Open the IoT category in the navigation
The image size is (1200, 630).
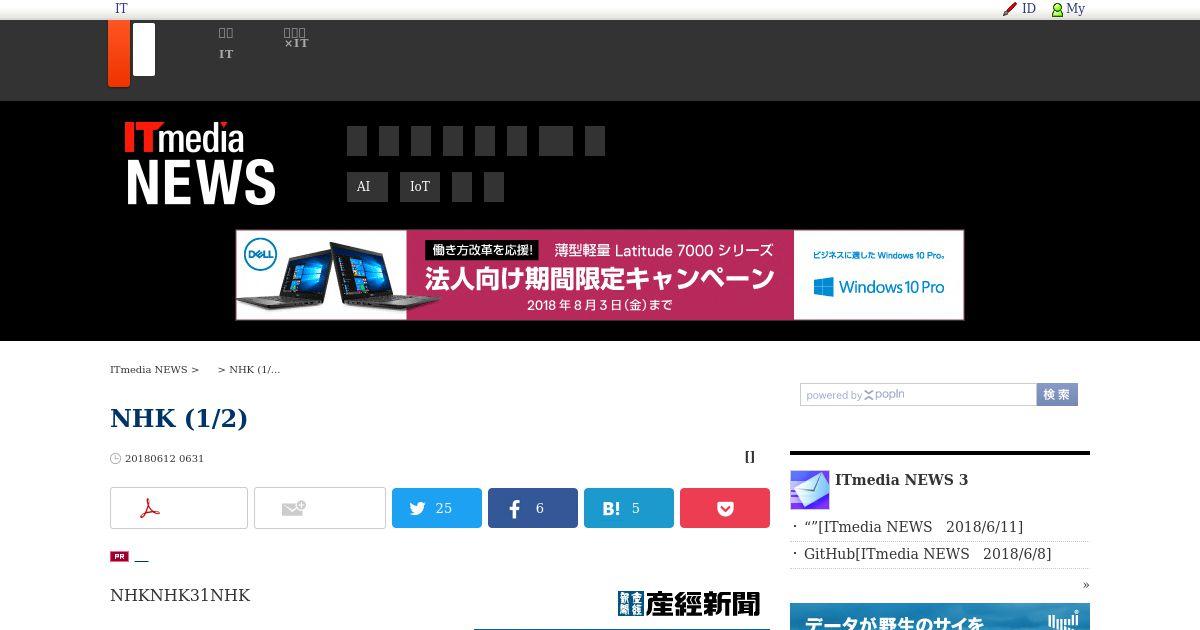click(420, 187)
